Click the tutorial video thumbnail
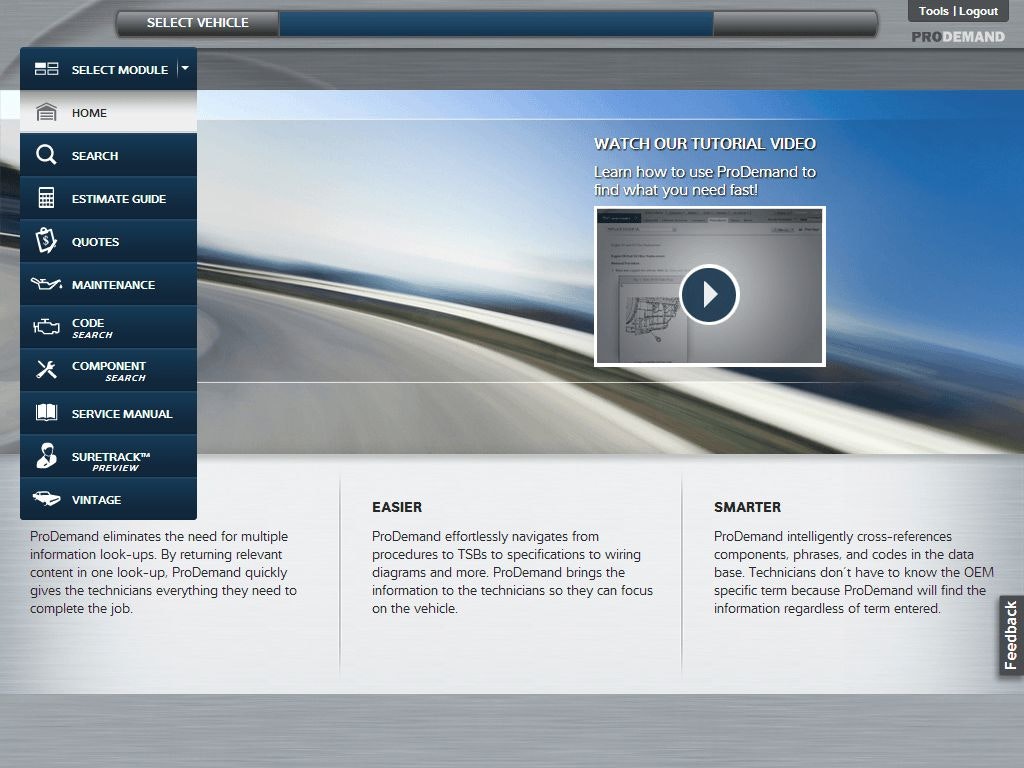This screenshot has height=768, width=1024. [x=710, y=286]
